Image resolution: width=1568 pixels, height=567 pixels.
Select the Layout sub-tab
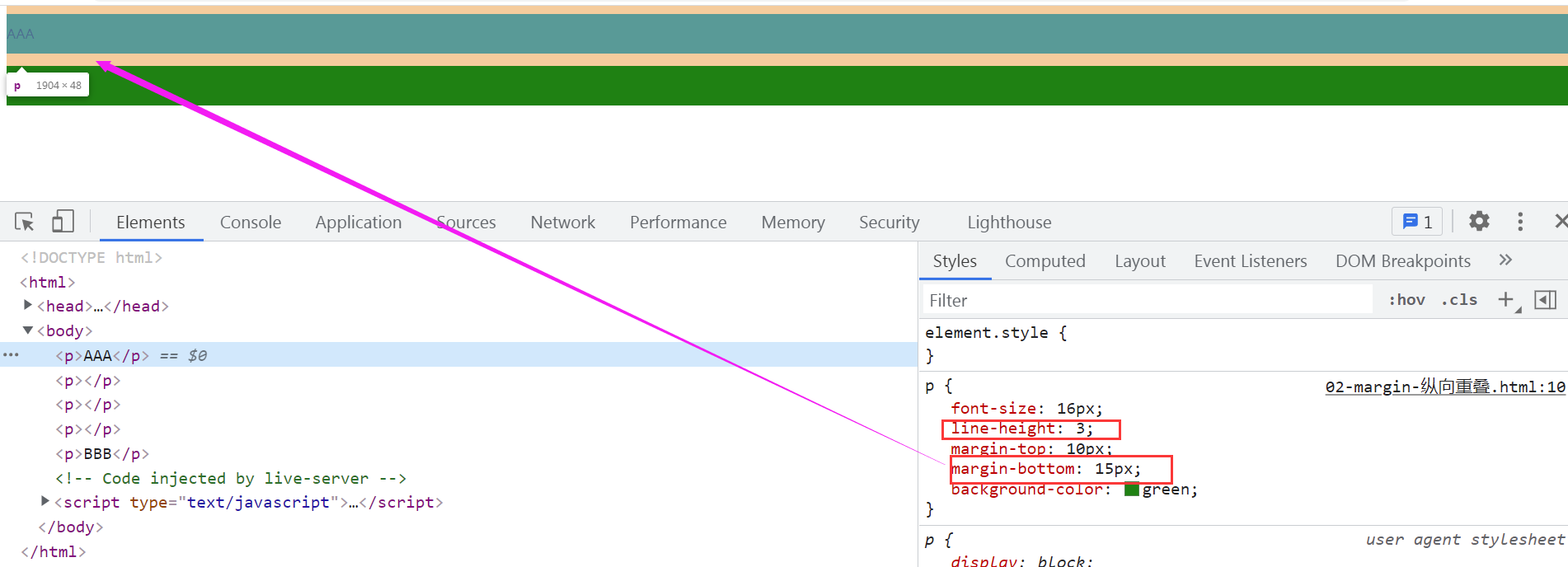(1140, 261)
